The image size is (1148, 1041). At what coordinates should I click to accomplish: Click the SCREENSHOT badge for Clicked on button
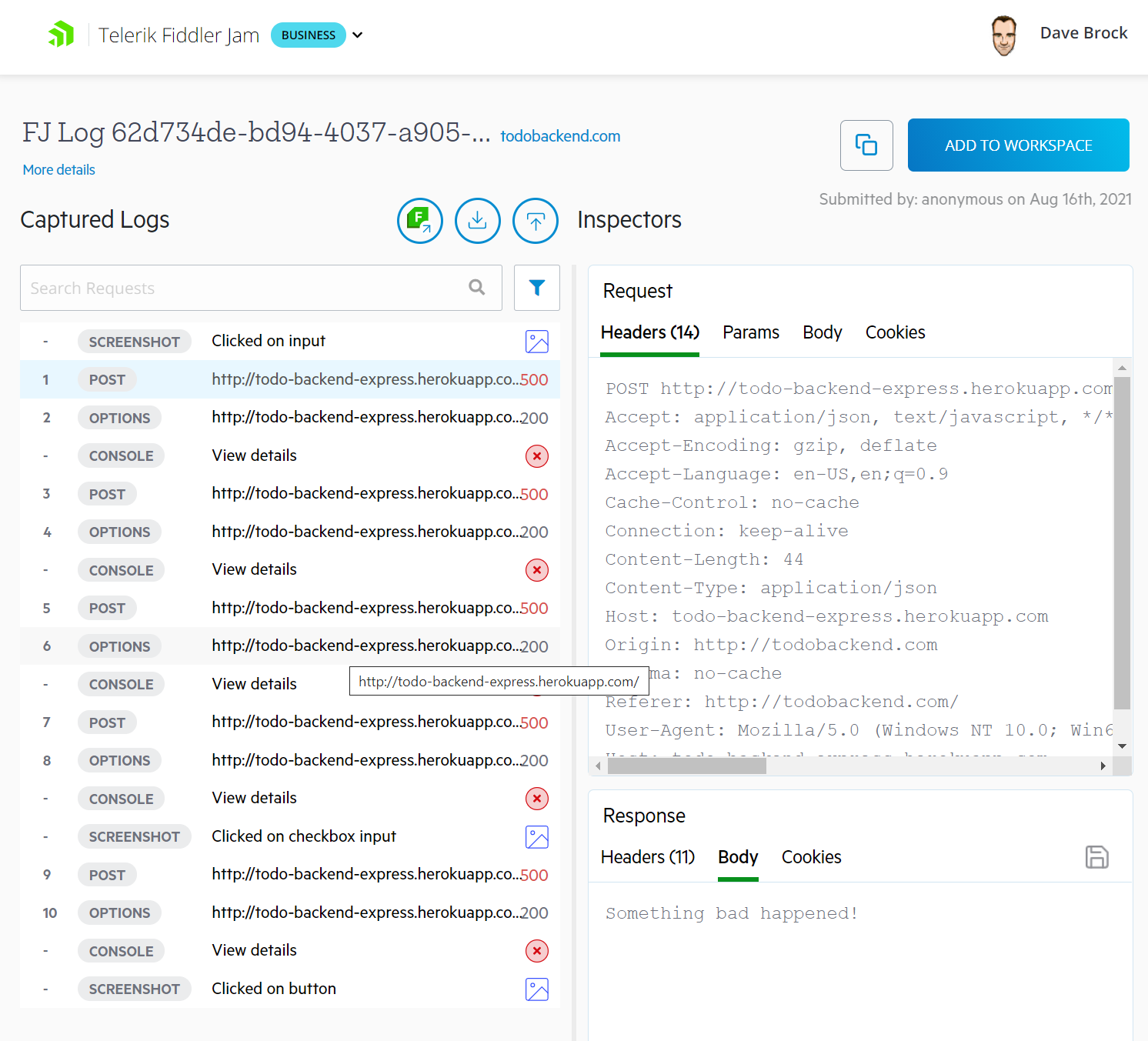tap(134, 989)
